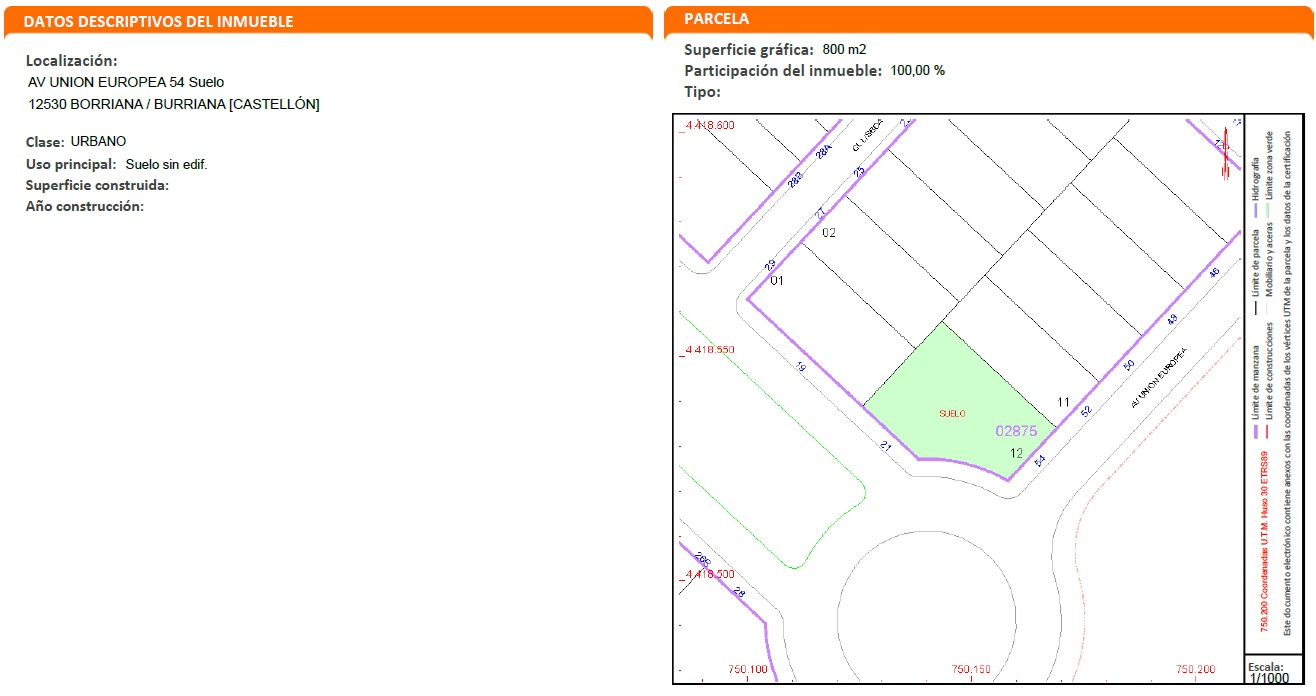Select parcel number 11 on the map
1316x696 pixels.
pos(1063,402)
